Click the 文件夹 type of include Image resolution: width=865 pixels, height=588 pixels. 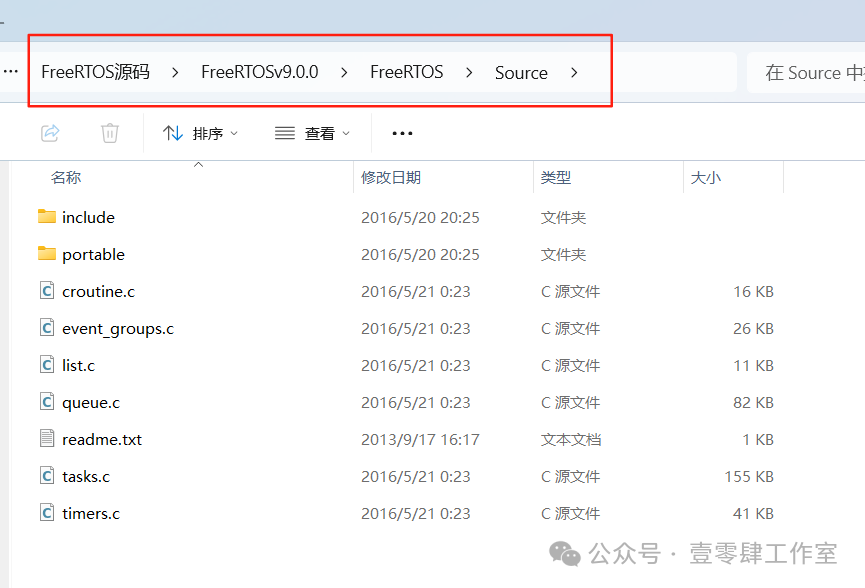563,217
